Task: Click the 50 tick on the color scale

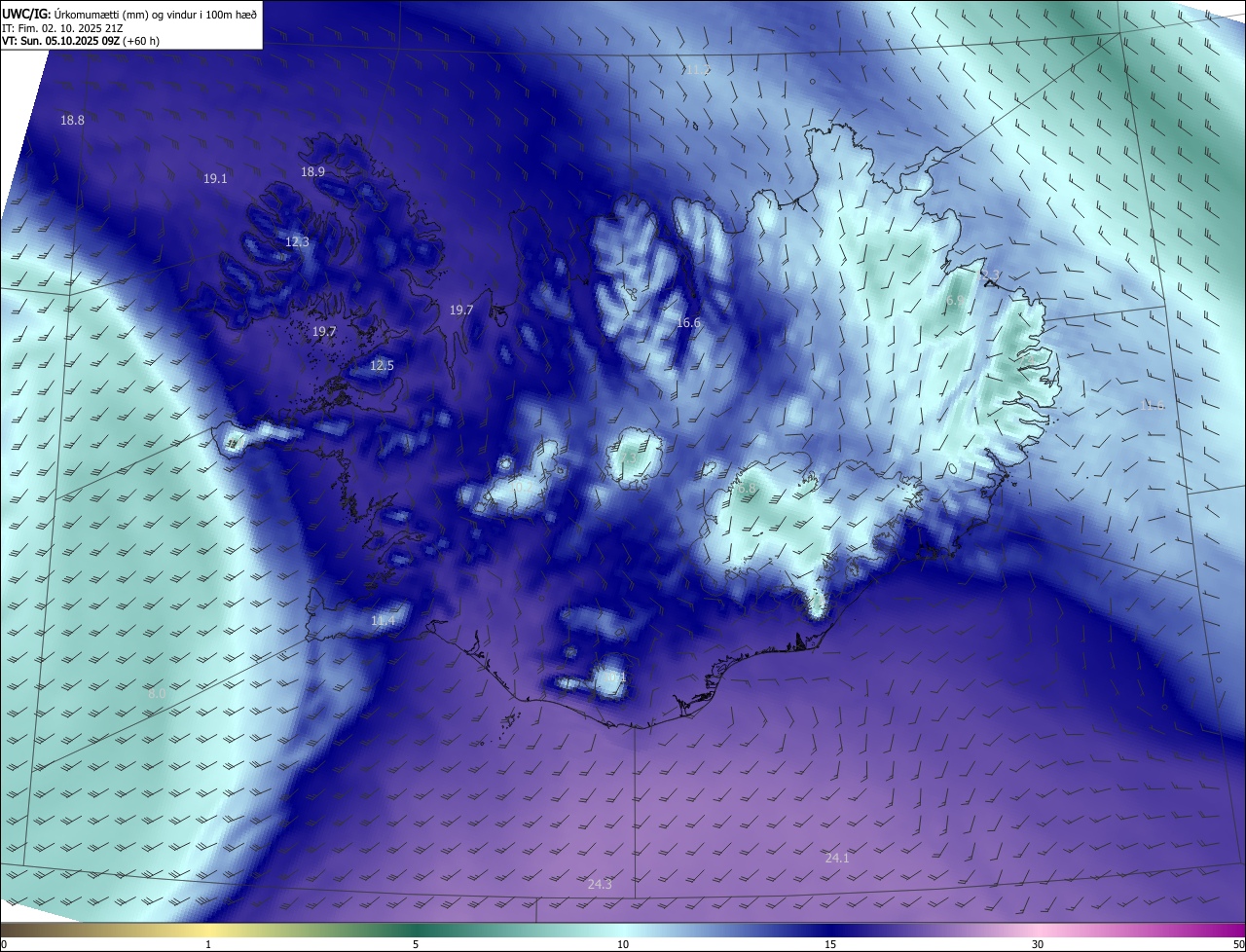Action: (x=1238, y=944)
